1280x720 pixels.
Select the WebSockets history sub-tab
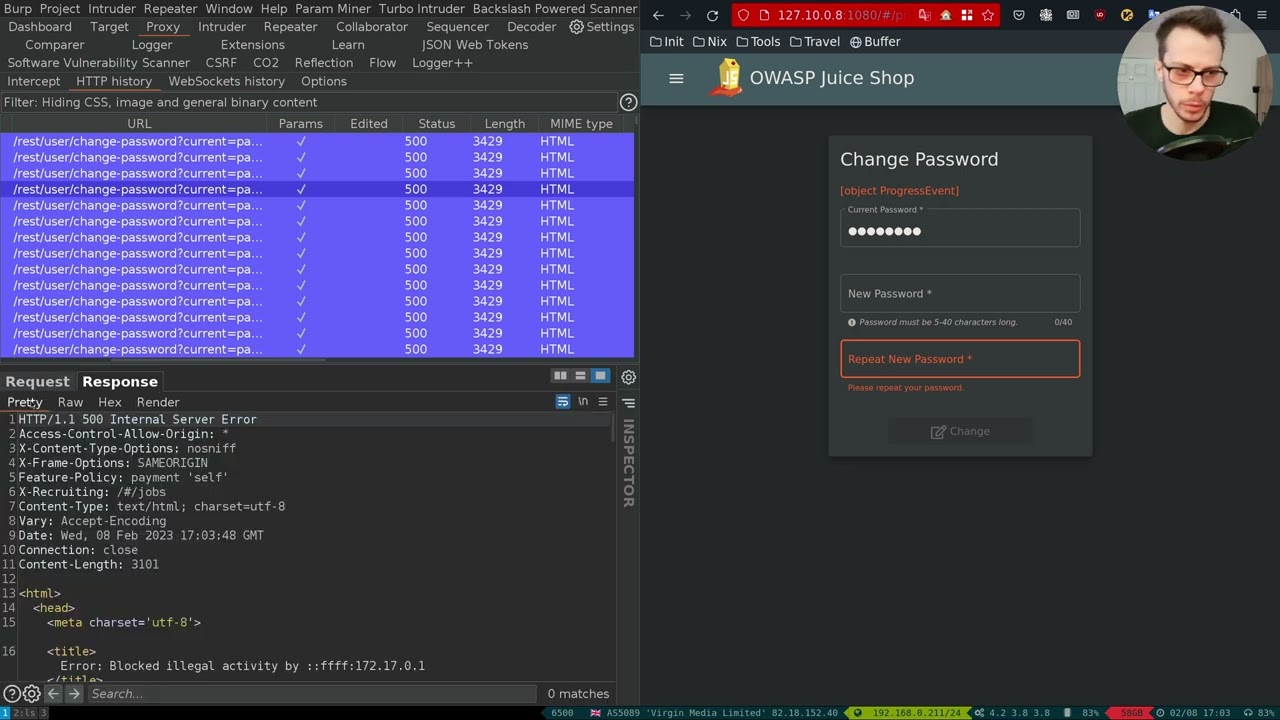point(227,81)
